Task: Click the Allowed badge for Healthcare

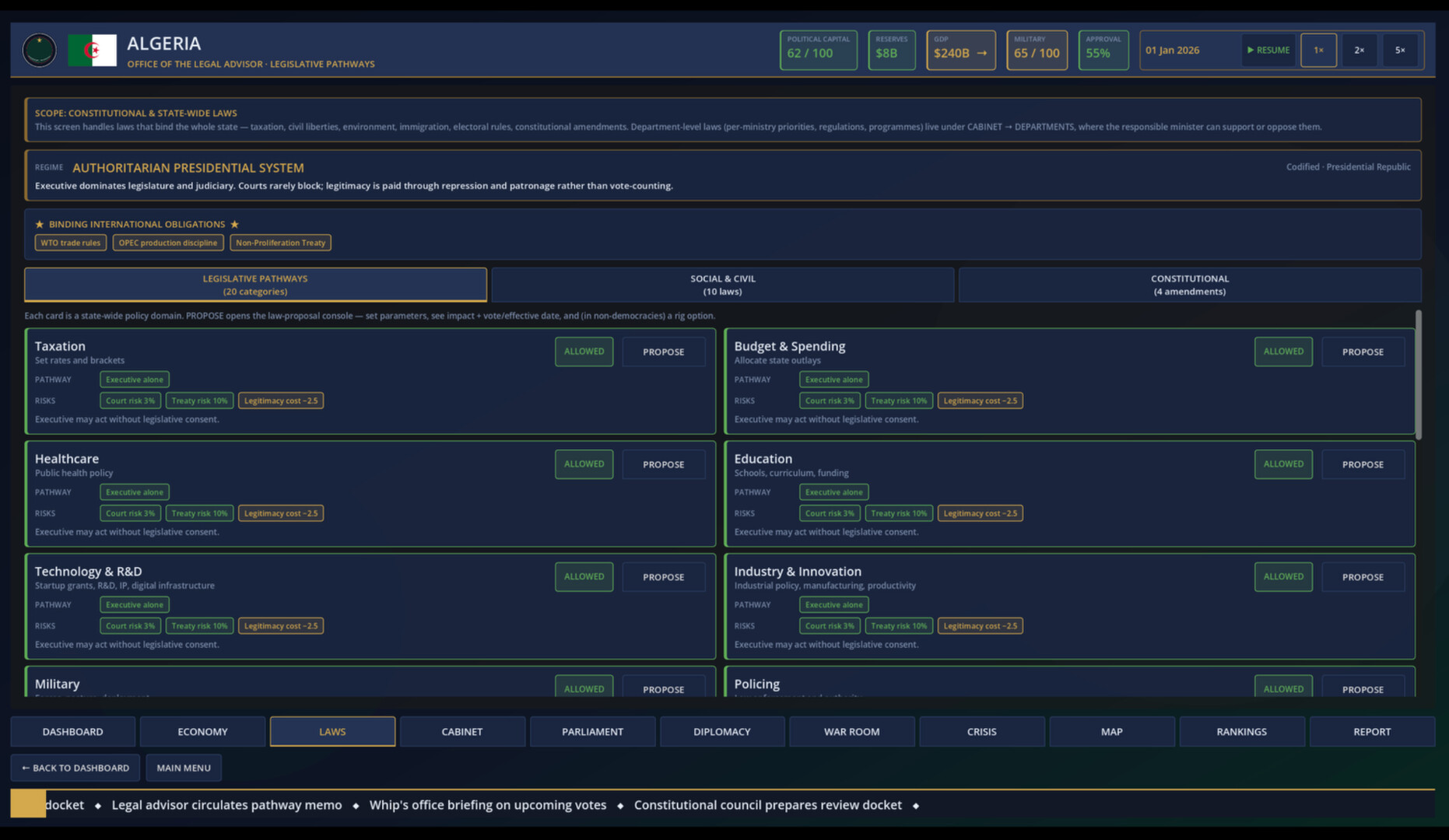Action: 584,464
